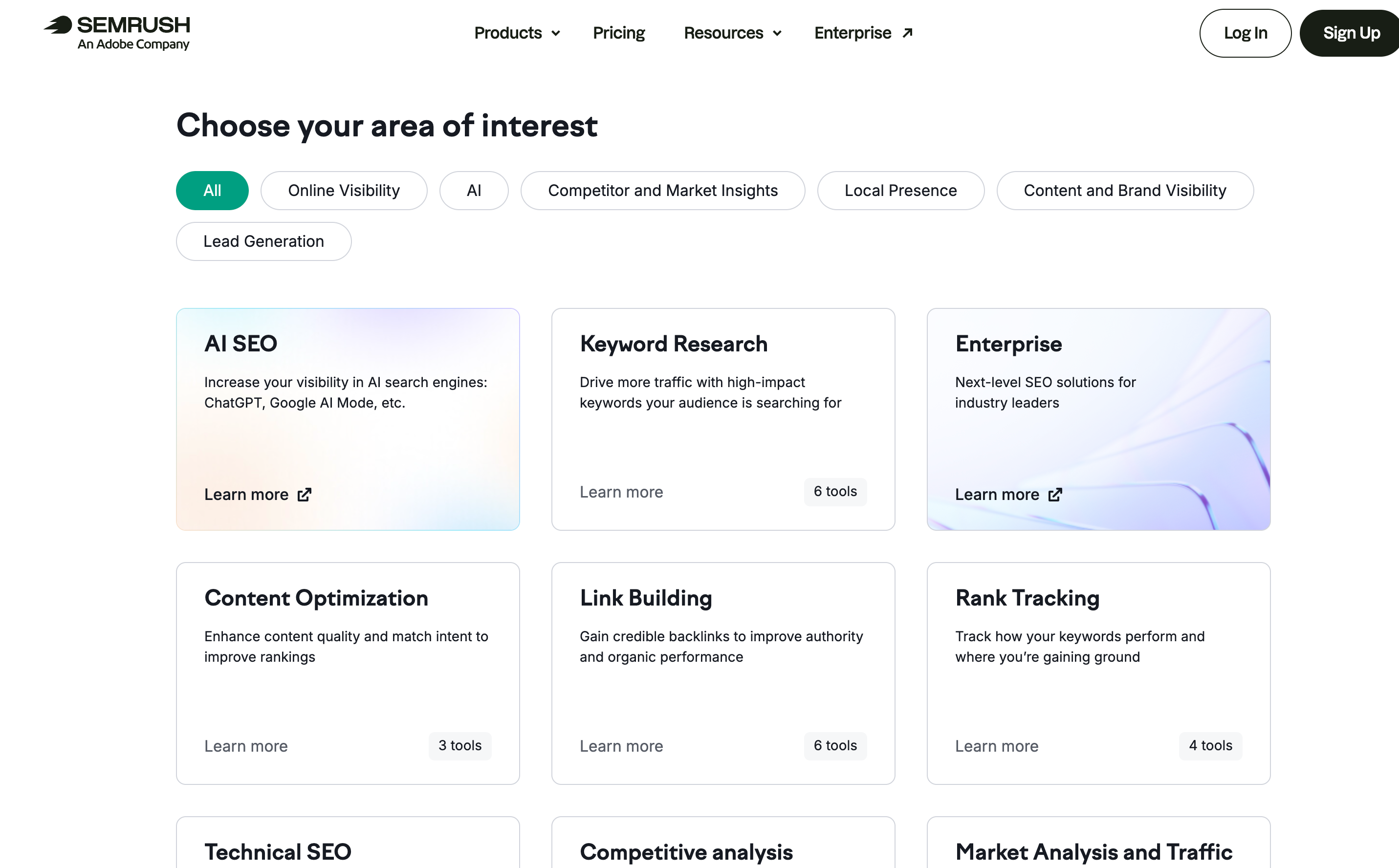Click the Semrush flame logo icon
Image resolution: width=1399 pixels, height=868 pixels.
tap(58, 25)
